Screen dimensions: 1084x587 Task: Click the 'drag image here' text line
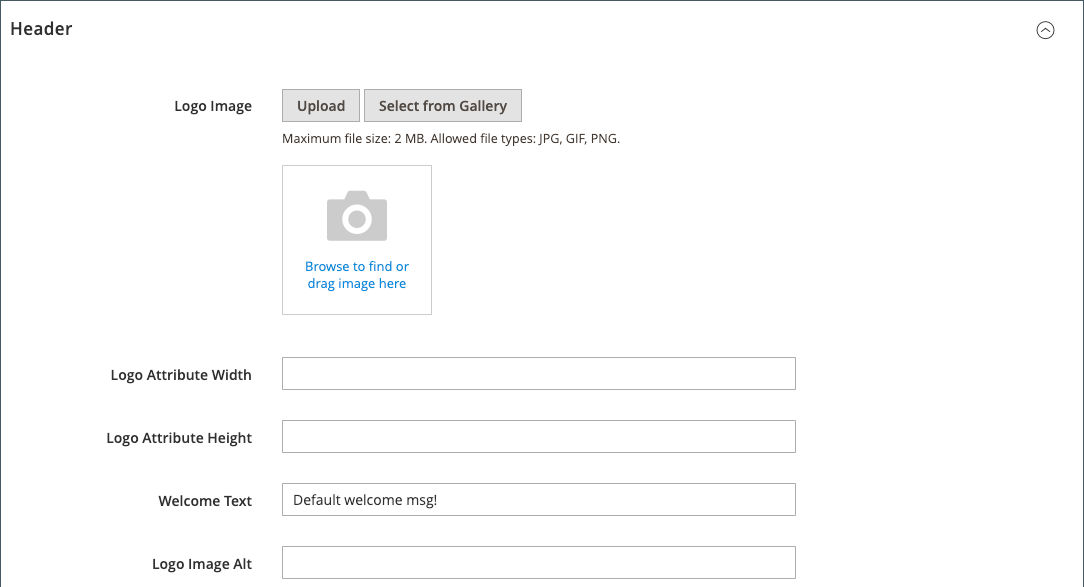(x=357, y=284)
